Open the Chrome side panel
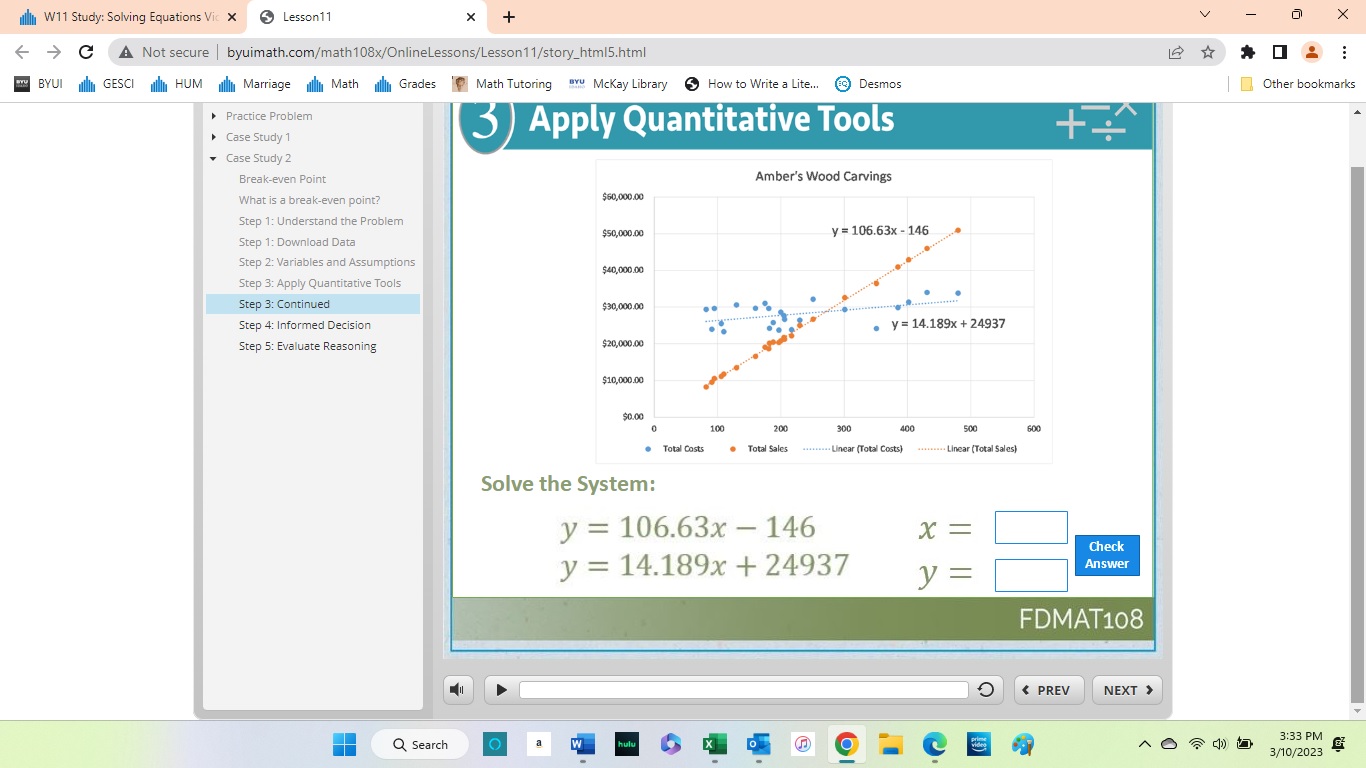1366x768 pixels. click(1279, 52)
